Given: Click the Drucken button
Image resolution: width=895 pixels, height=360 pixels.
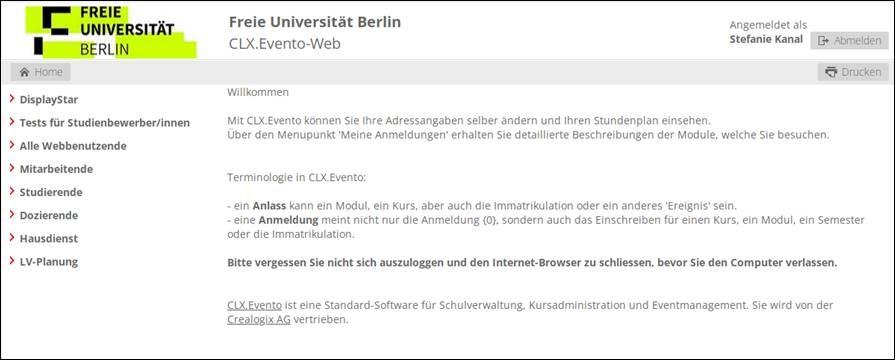Looking at the screenshot, I should click(x=853, y=72).
